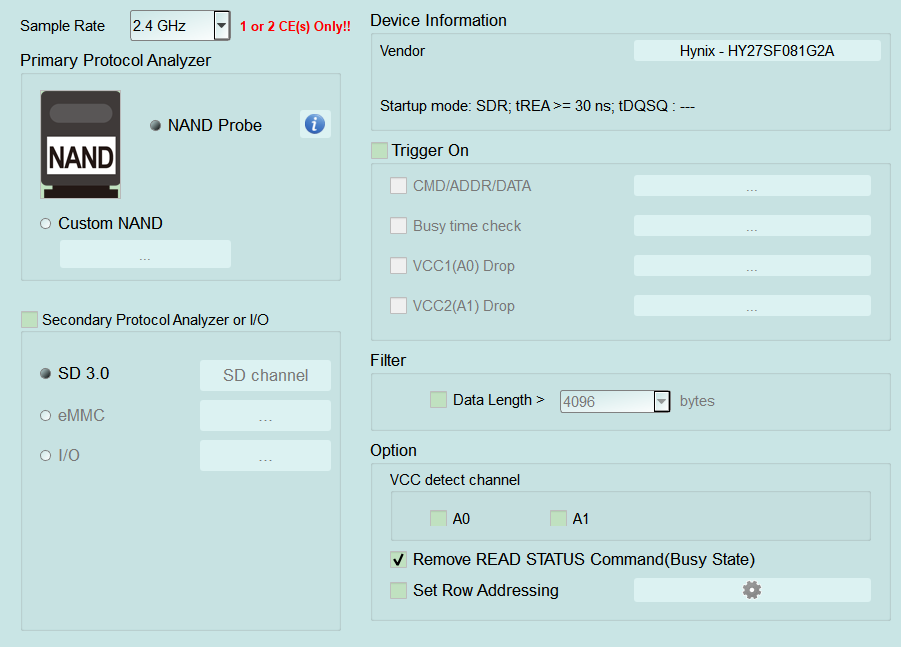Click the I/O options button

(265, 456)
